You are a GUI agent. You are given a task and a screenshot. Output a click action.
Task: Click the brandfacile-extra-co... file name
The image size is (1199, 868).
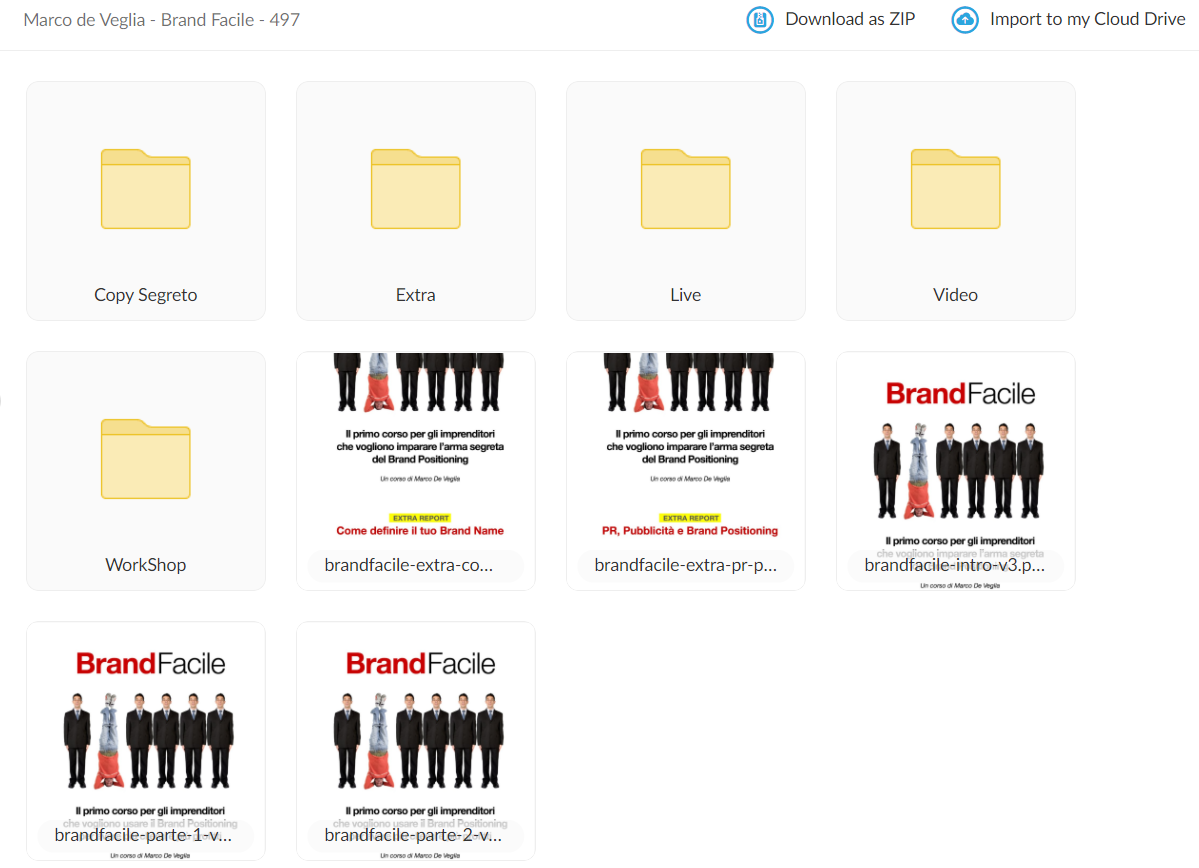tap(408, 565)
